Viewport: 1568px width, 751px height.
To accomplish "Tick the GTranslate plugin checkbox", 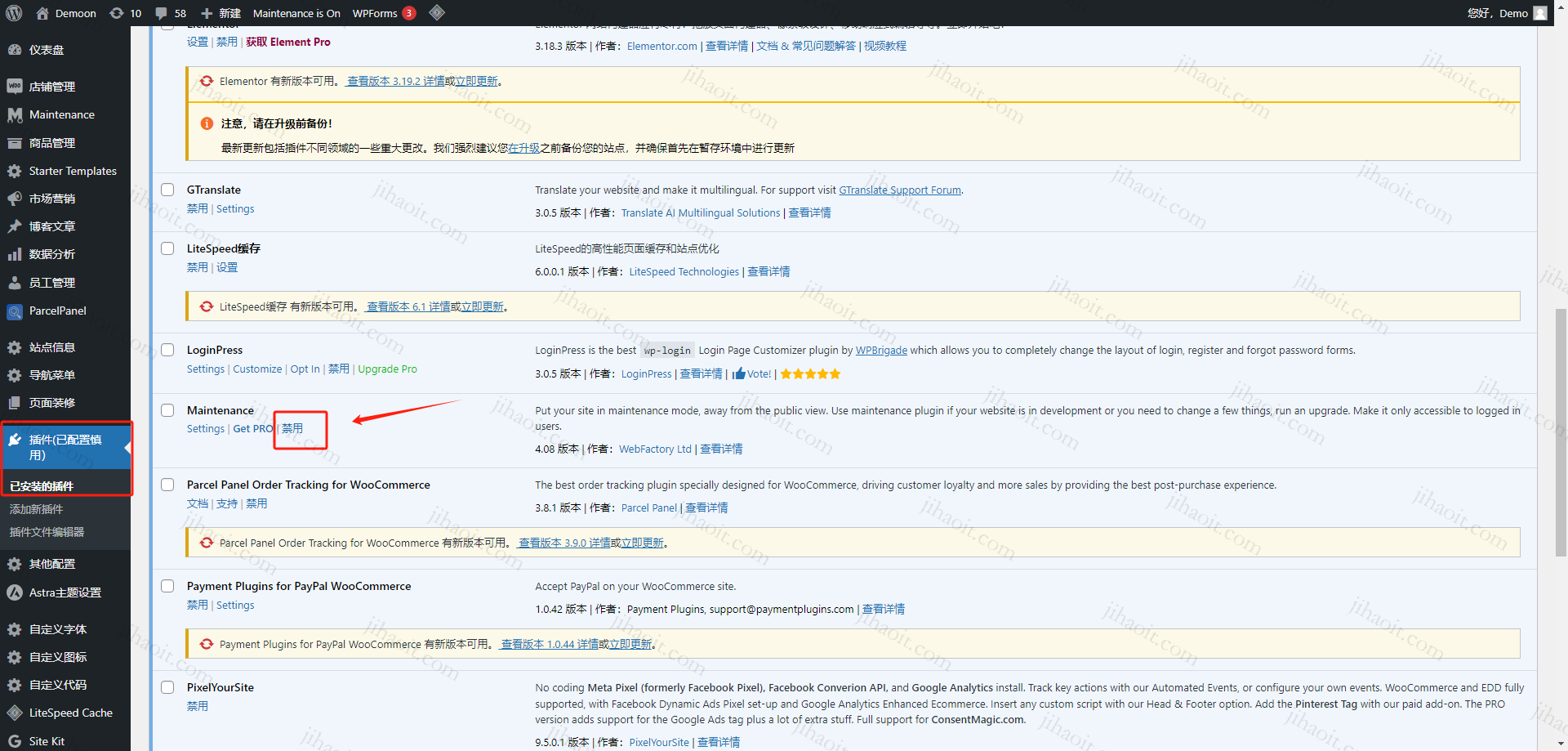I will [x=167, y=190].
